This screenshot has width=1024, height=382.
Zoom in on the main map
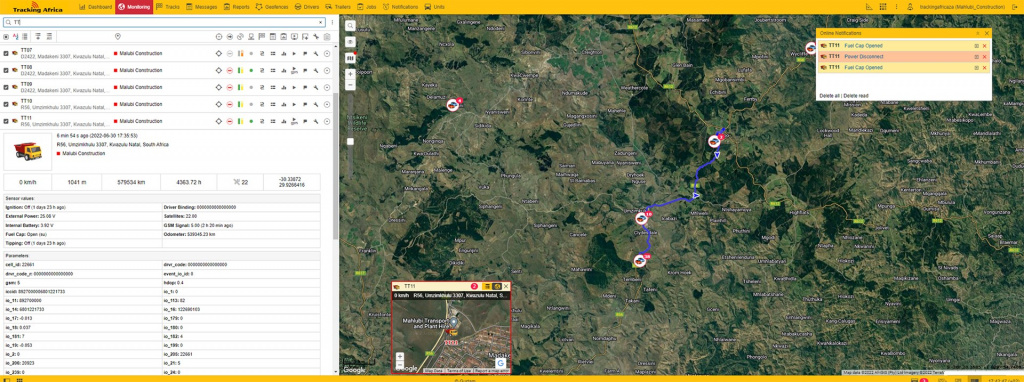(x=351, y=74)
